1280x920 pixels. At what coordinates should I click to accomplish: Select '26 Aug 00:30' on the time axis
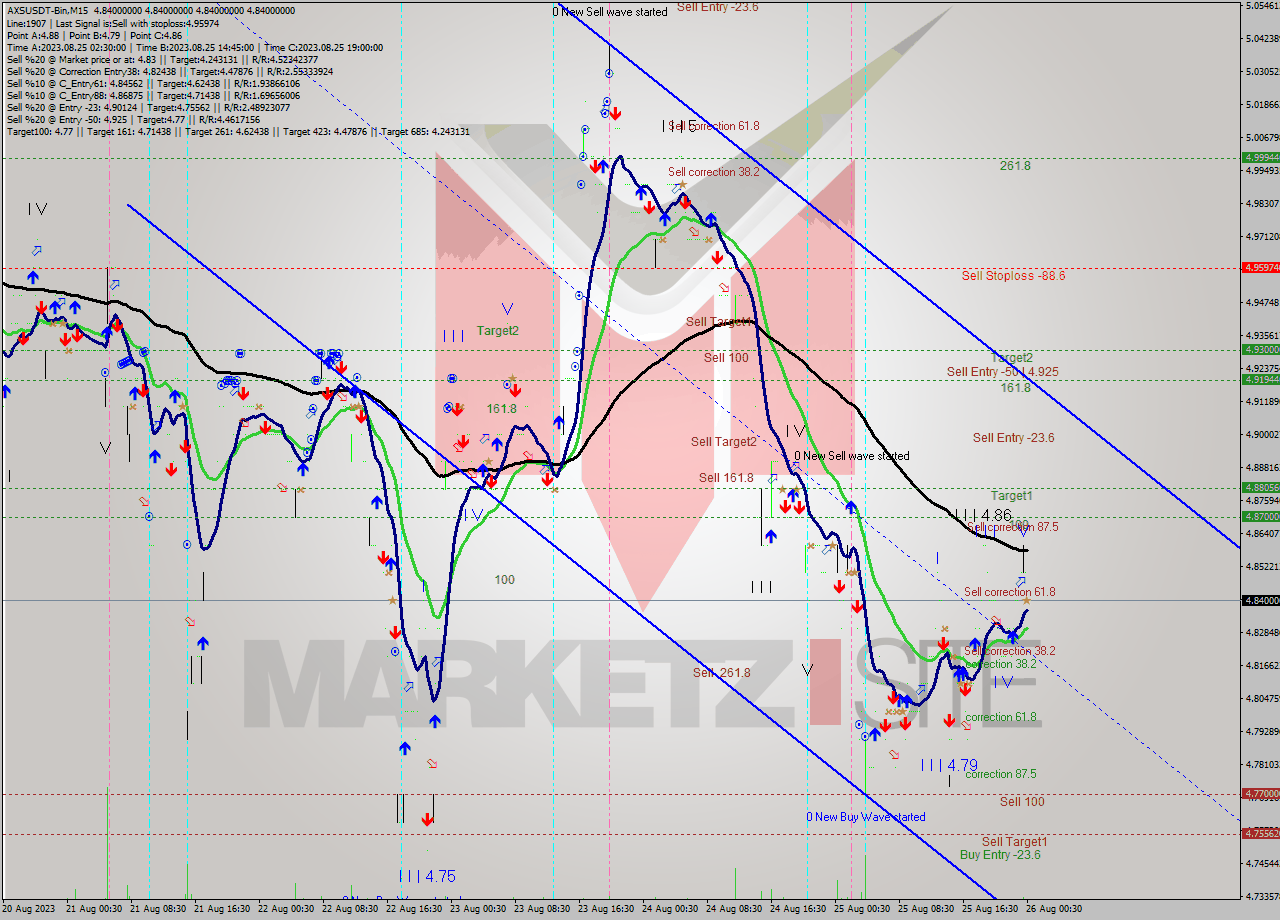coord(1053,908)
